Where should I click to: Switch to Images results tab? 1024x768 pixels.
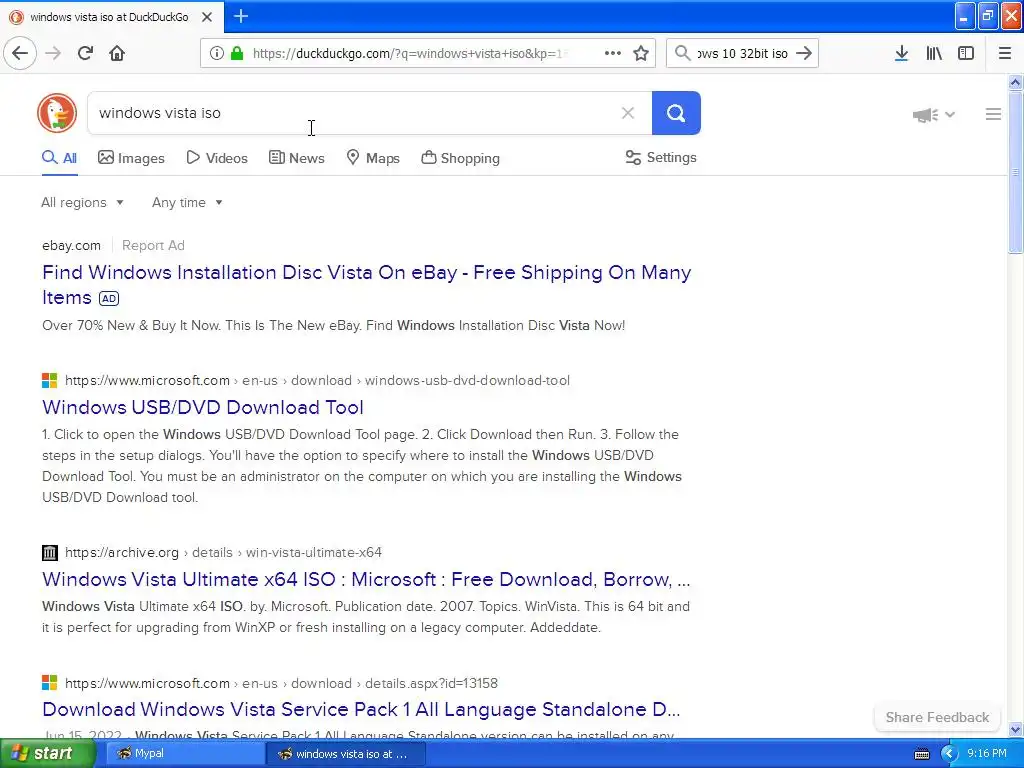[131, 158]
